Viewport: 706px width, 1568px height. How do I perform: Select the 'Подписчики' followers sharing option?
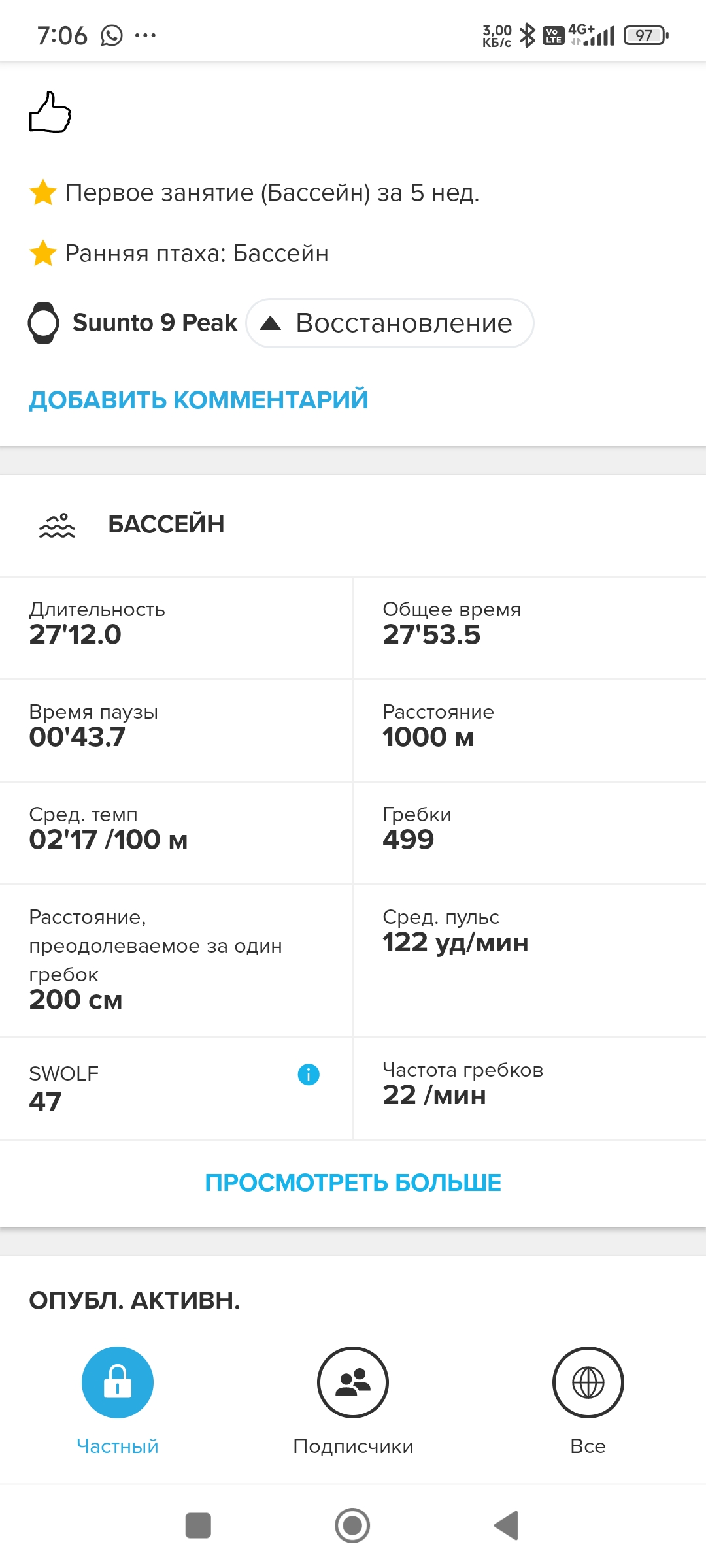point(353,1382)
